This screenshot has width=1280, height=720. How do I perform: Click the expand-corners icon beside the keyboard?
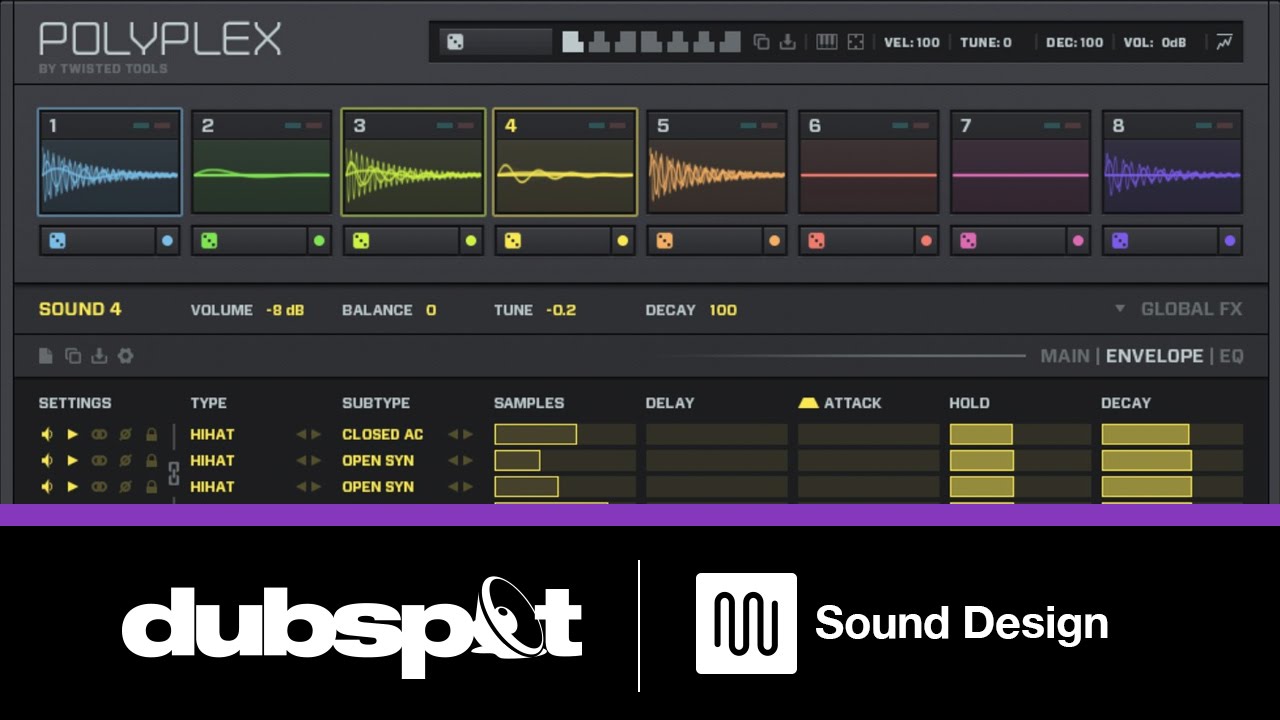(x=855, y=42)
